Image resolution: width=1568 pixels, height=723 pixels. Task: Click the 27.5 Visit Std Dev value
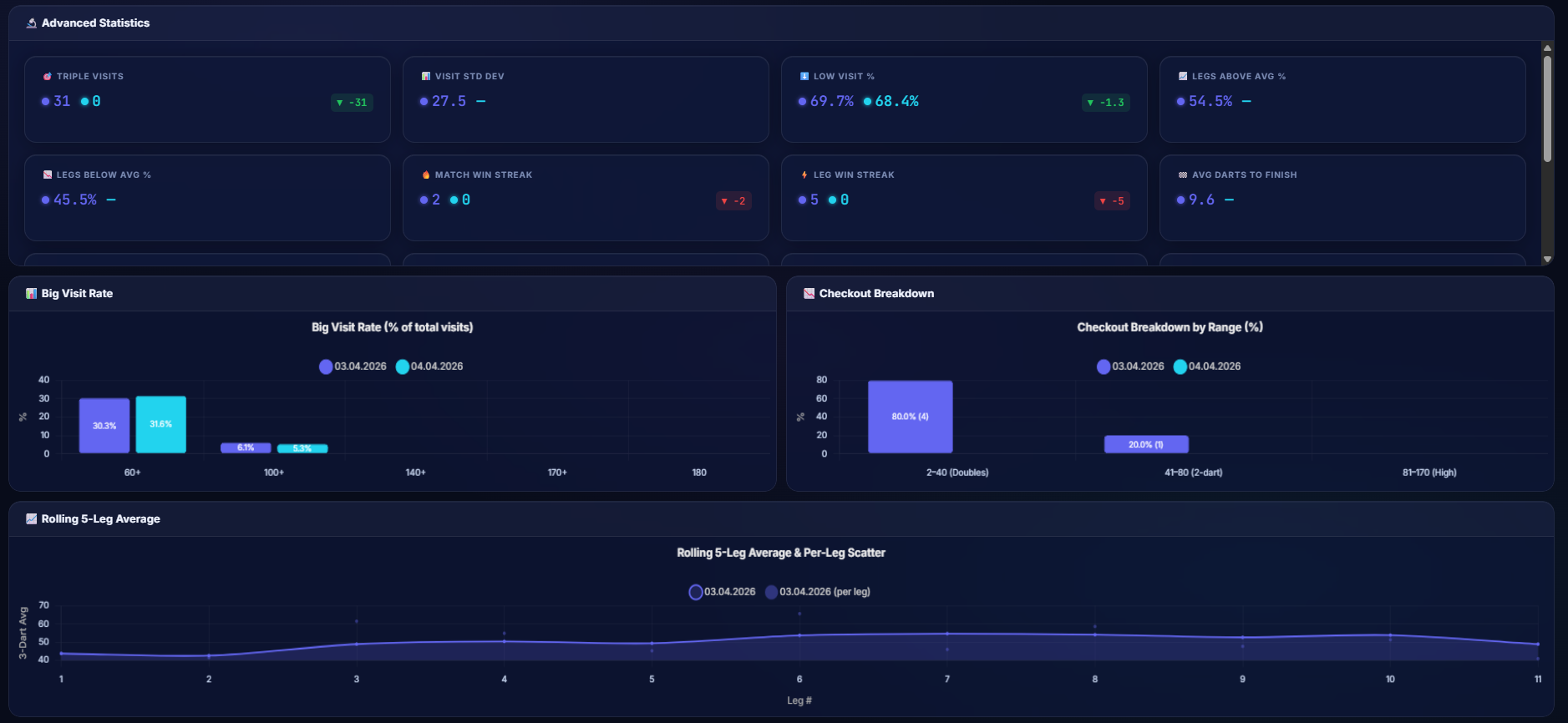tap(449, 101)
